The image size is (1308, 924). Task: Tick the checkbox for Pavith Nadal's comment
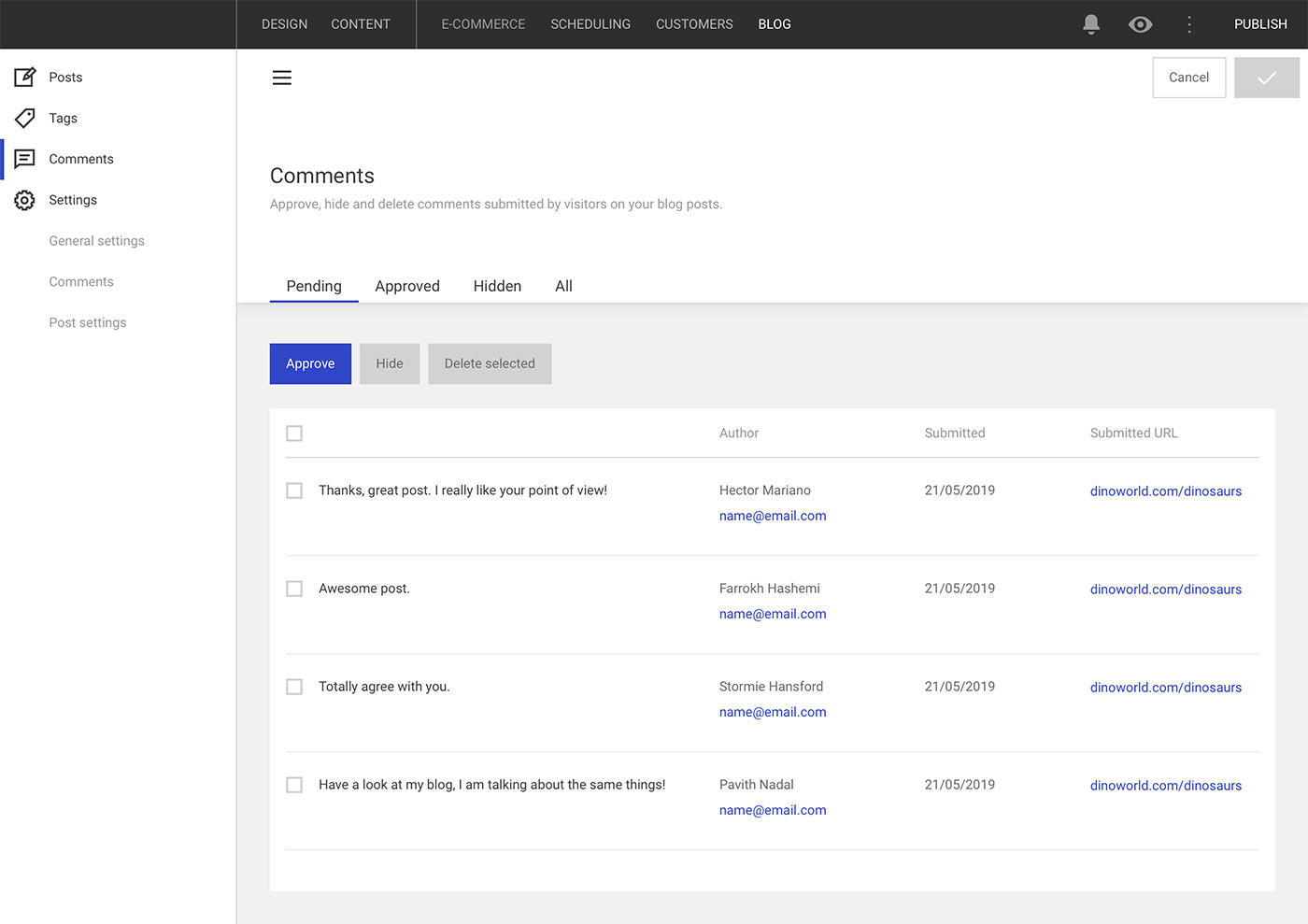pyautogui.click(x=294, y=785)
